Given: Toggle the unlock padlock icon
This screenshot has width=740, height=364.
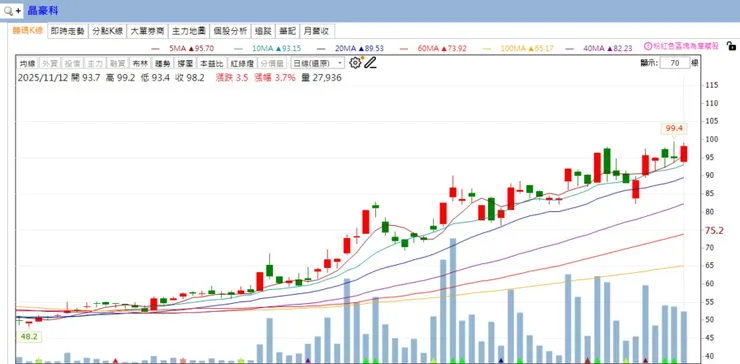Looking at the screenshot, I should [x=731, y=46].
